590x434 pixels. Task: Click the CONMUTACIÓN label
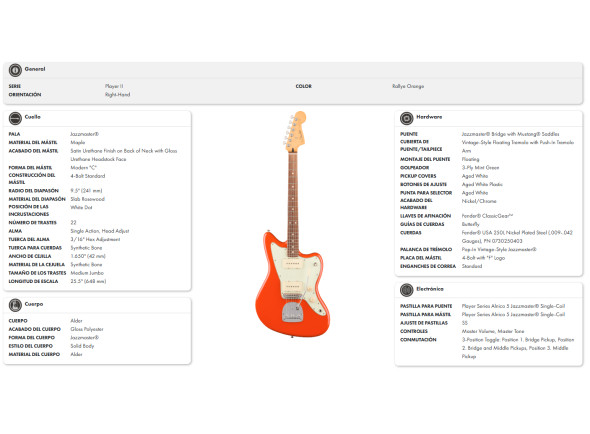tap(418, 340)
